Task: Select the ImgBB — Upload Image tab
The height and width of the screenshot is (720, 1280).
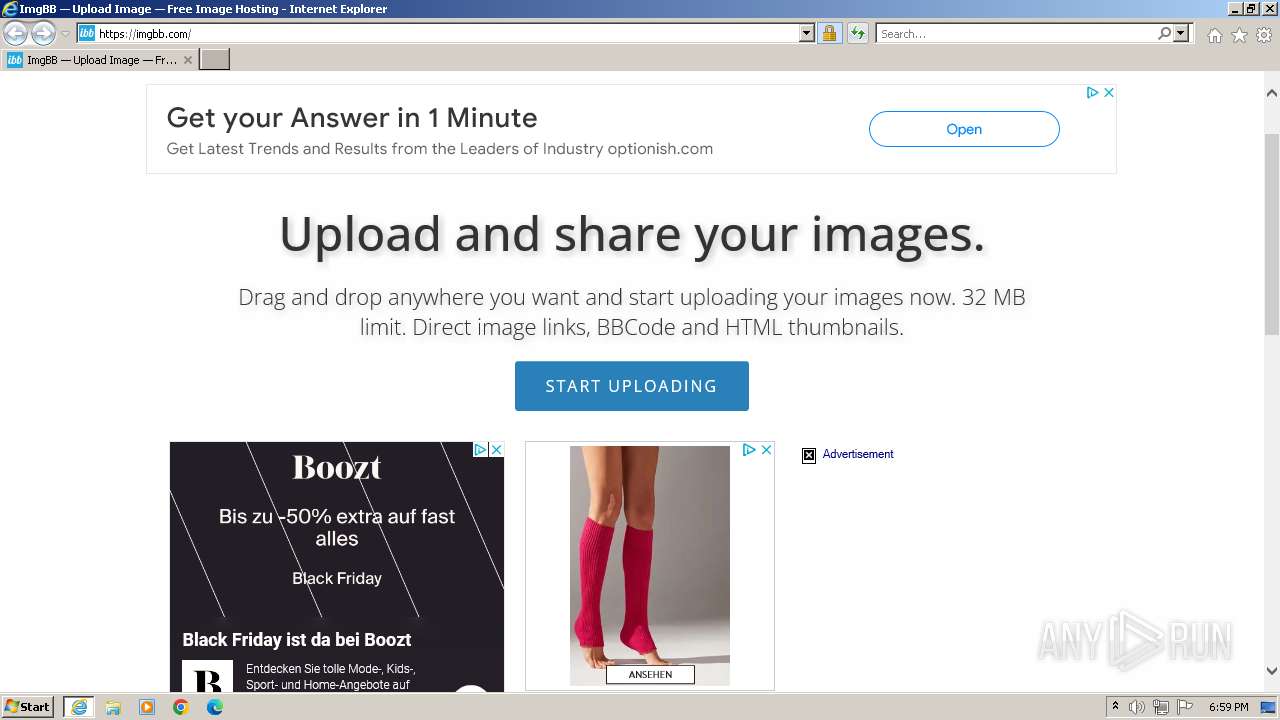Action: click(98, 60)
